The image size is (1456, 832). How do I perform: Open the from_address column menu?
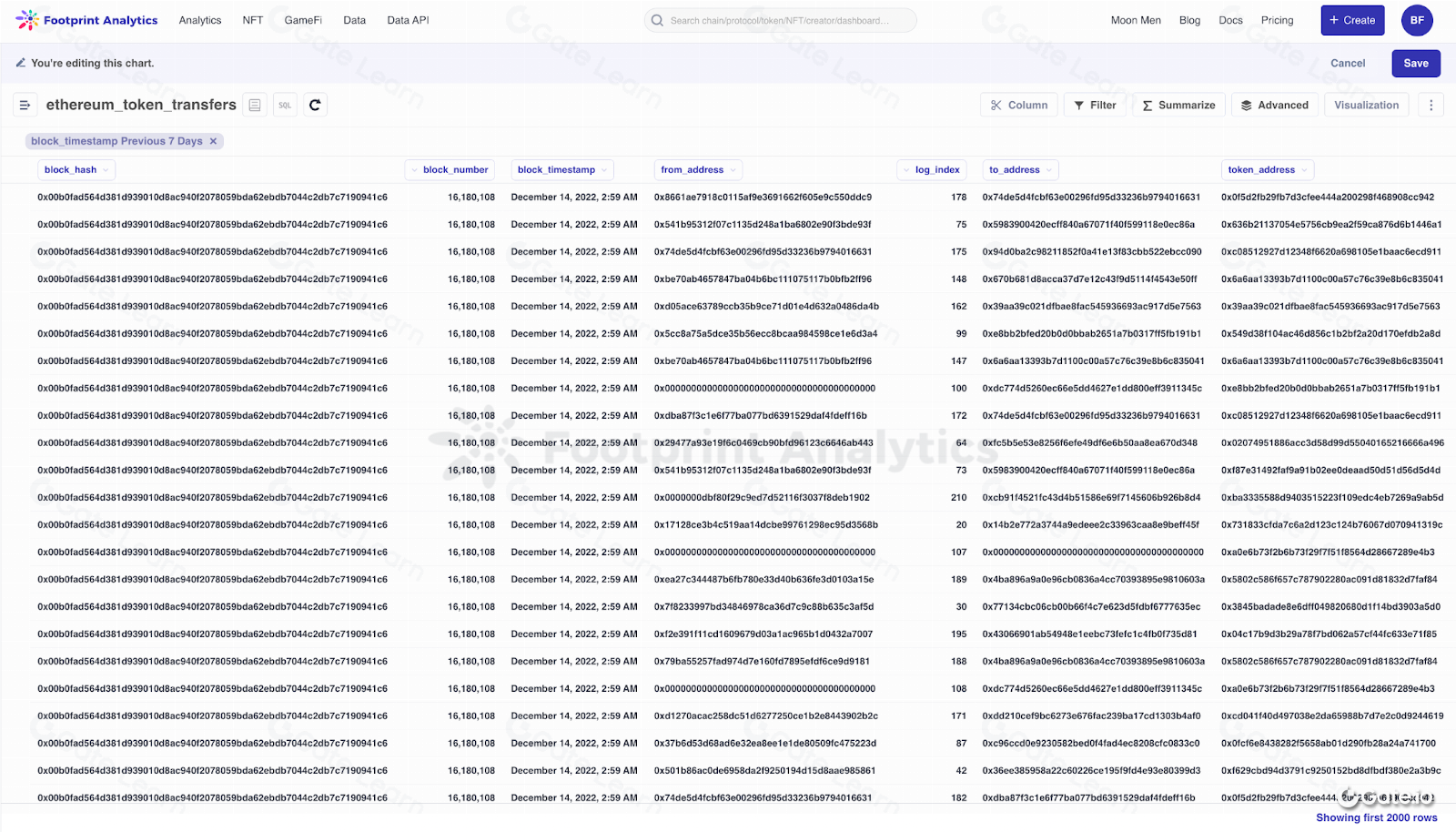(x=698, y=170)
